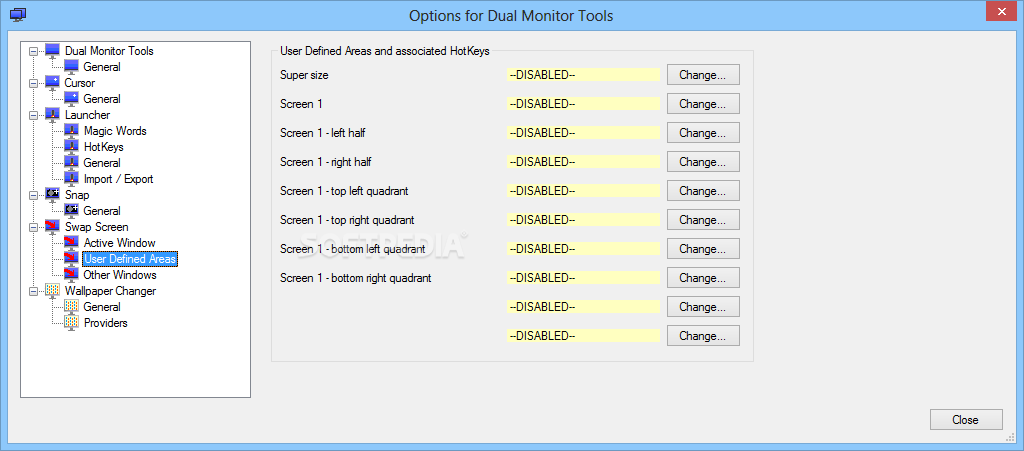Viewport: 1024px width, 451px height.
Task: Select the Launcher label in tree
Action: pos(87,115)
